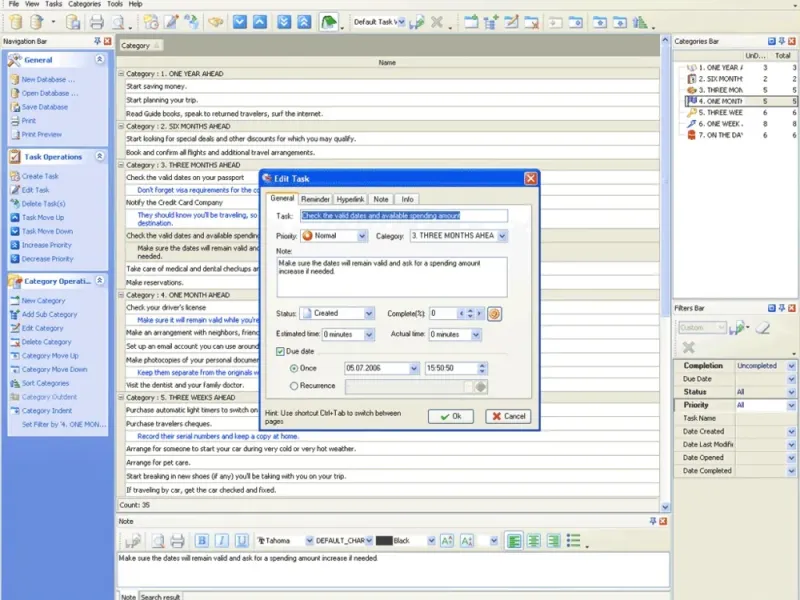800x600 pixels.
Task: Select the Once radio button
Action: tap(293, 368)
